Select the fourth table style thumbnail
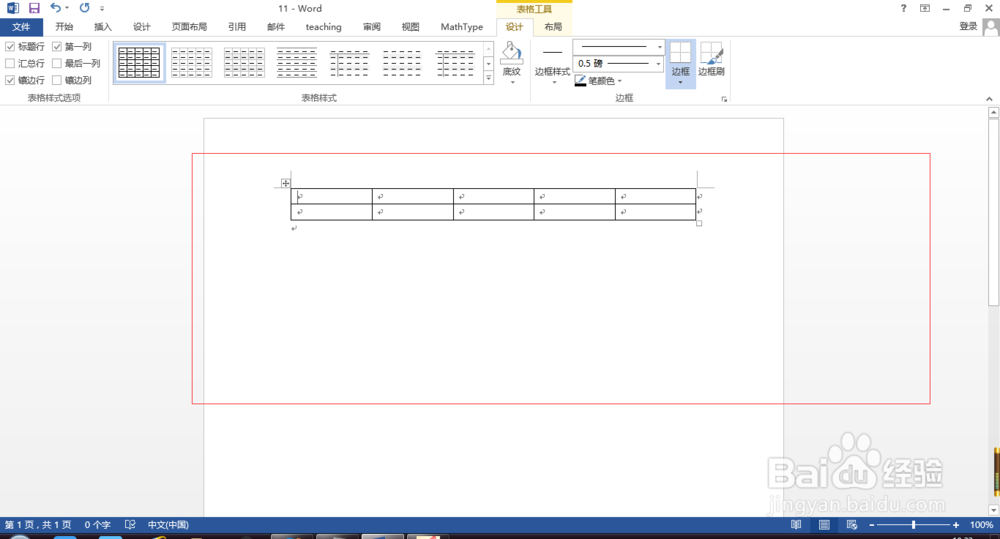Viewport: 1000px width, 539px height. pos(297,63)
